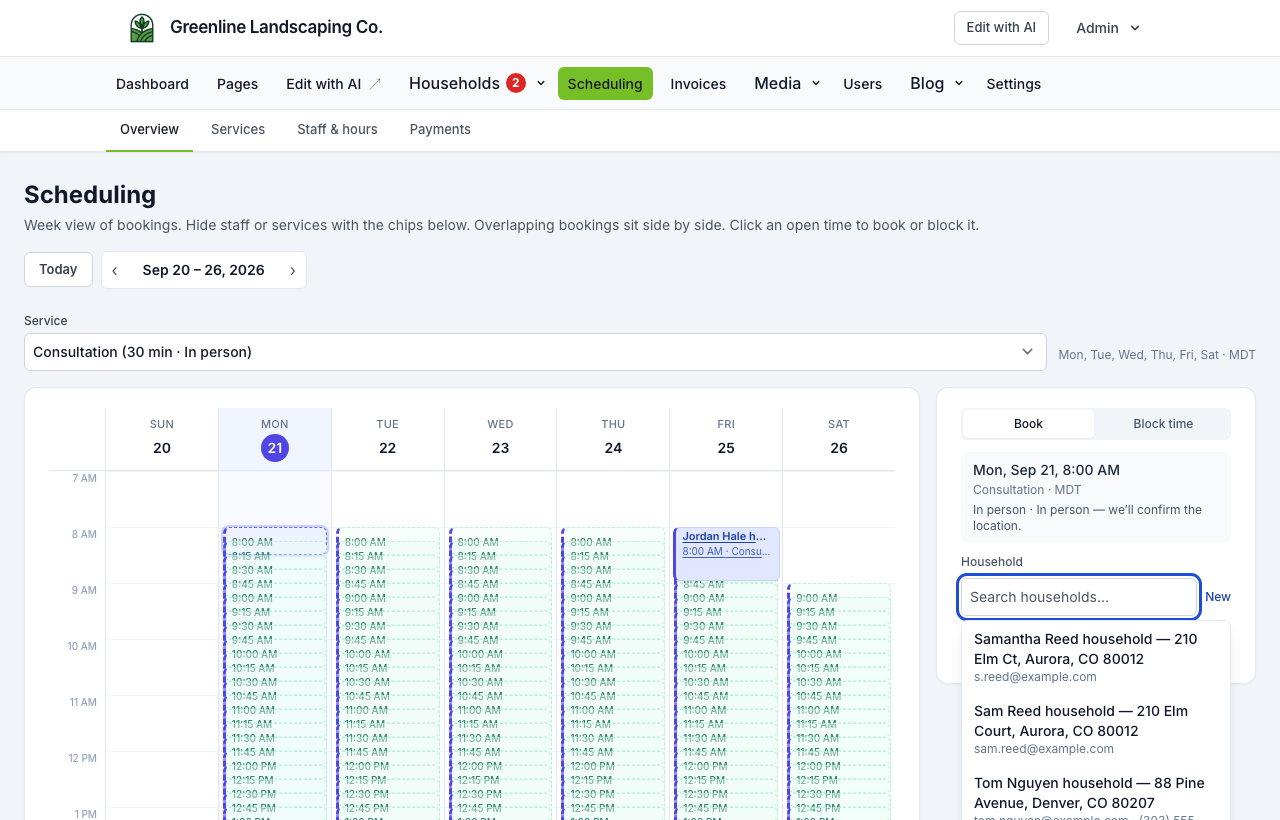This screenshot has width=1280, height=820.
Task: Click the Edit with AI header button
Action: click(1001, 28)
